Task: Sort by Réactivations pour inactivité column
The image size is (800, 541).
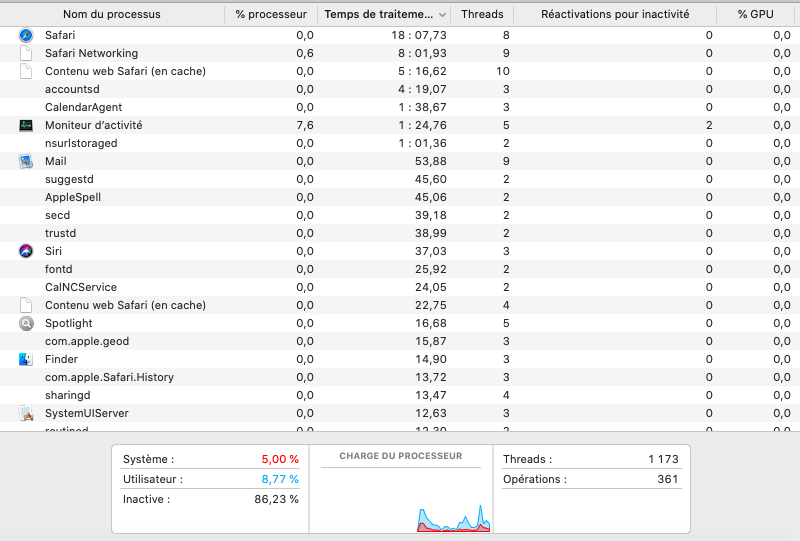Action: [615, 14]
